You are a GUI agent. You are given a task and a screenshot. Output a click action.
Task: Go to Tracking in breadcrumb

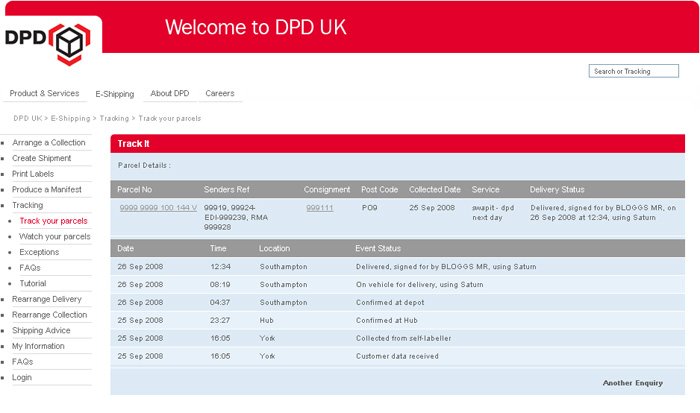click(114, 118)
